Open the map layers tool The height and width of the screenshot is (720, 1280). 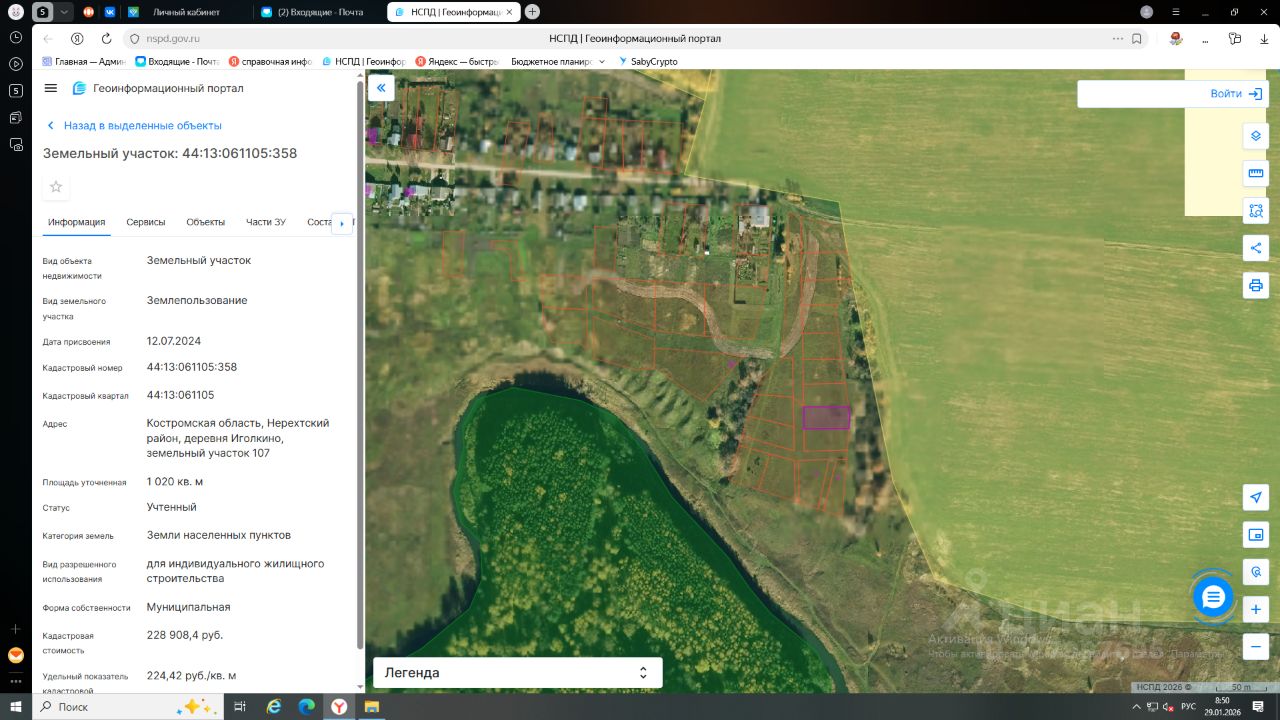[x=1256, y=136]
